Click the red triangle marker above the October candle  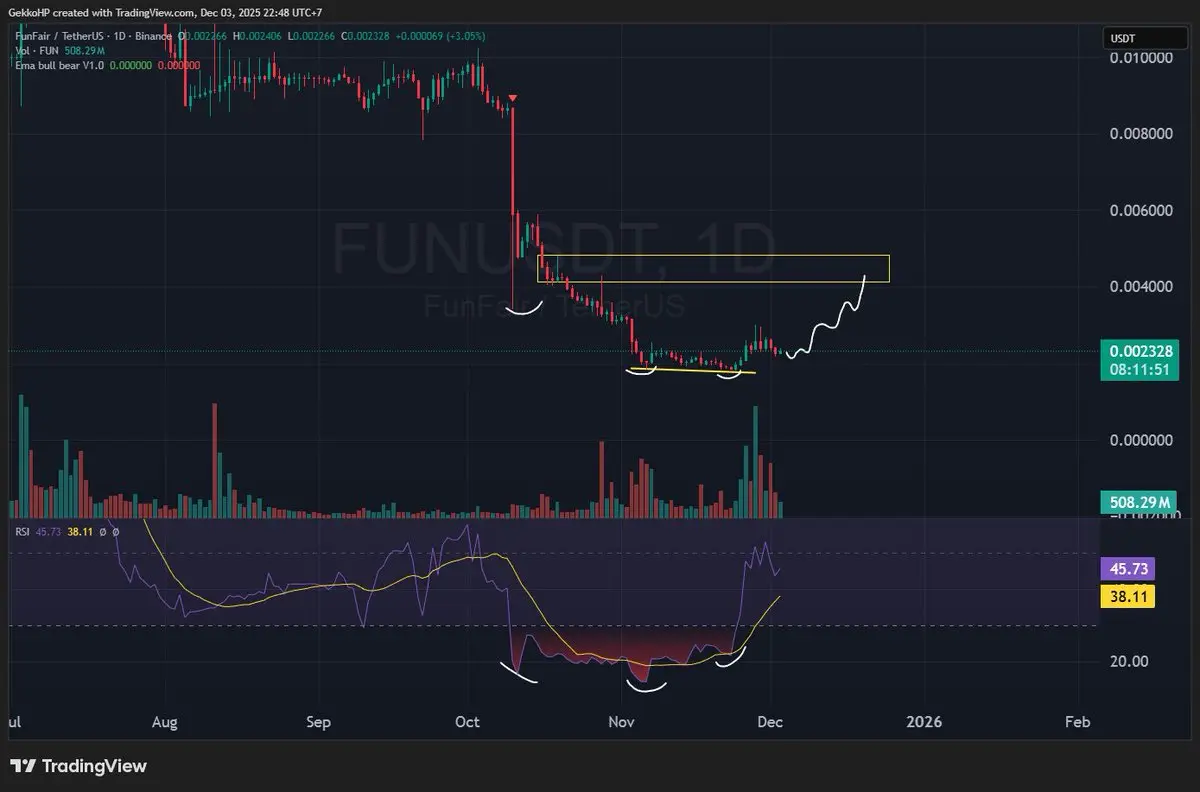513,97
